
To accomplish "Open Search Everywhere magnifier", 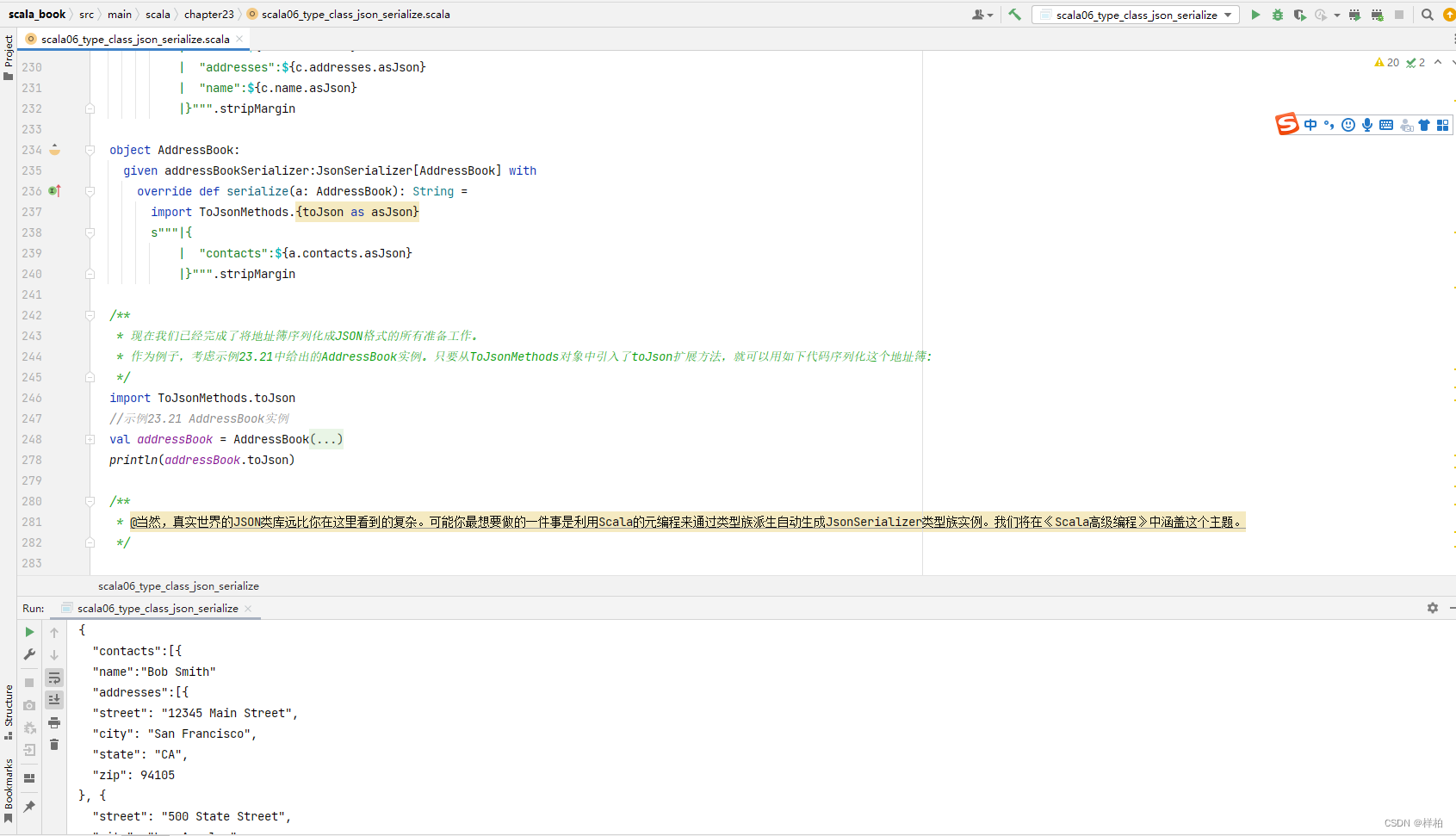I will pos(1427,15).
